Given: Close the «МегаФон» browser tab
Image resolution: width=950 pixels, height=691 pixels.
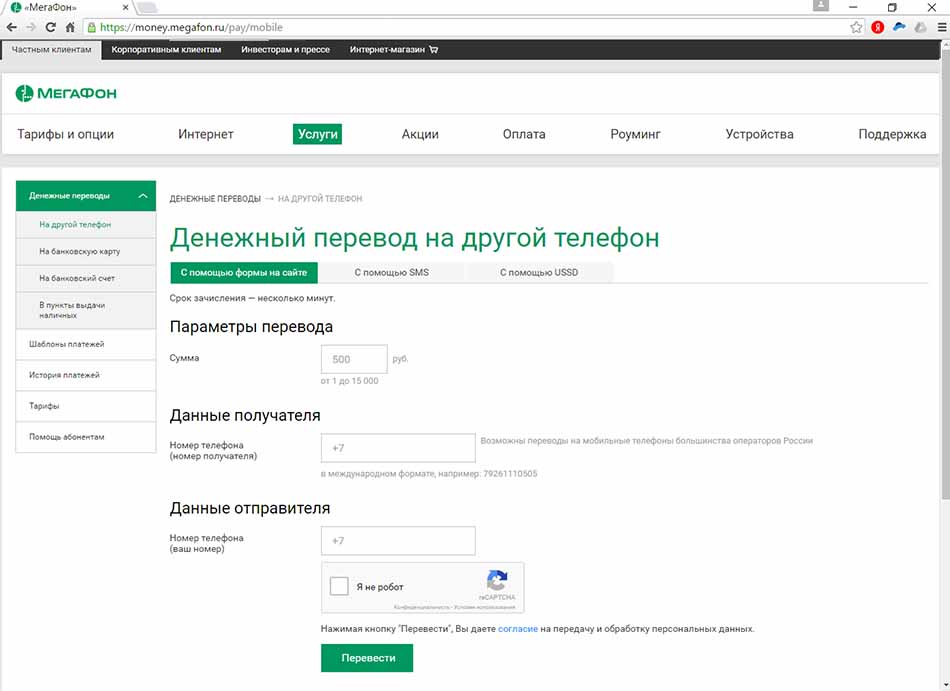Looking at the screenshot, I should tap(125, 8).
